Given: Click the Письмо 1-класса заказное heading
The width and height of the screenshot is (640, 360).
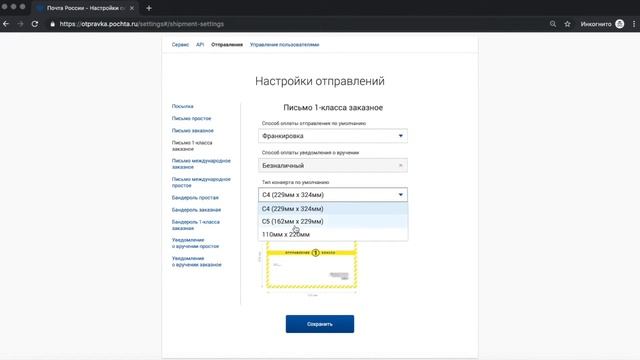Looking at the screenshot, I should (x=333, y=108).
